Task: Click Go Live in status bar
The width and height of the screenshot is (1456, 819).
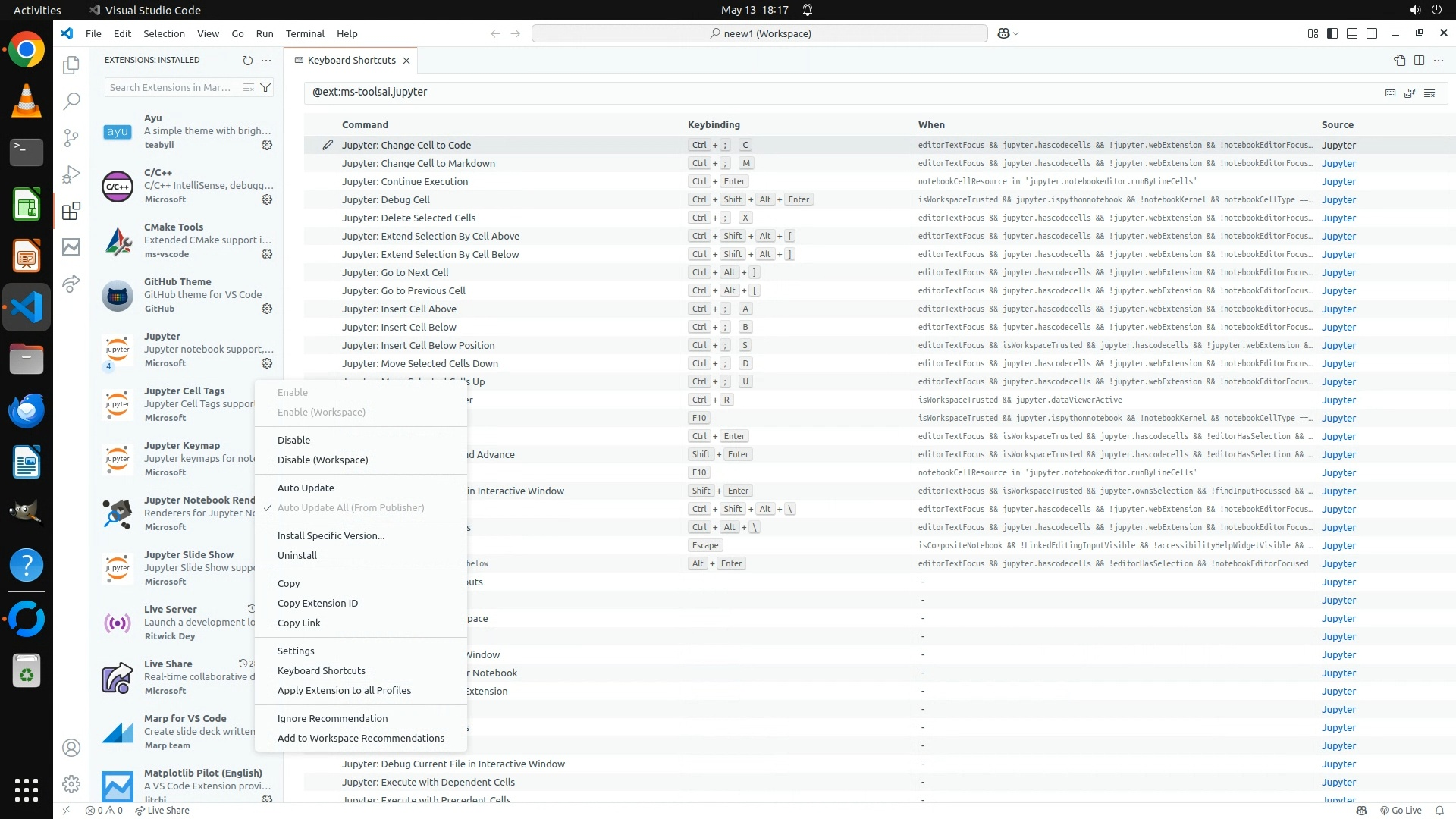Action: (1401, 811)
